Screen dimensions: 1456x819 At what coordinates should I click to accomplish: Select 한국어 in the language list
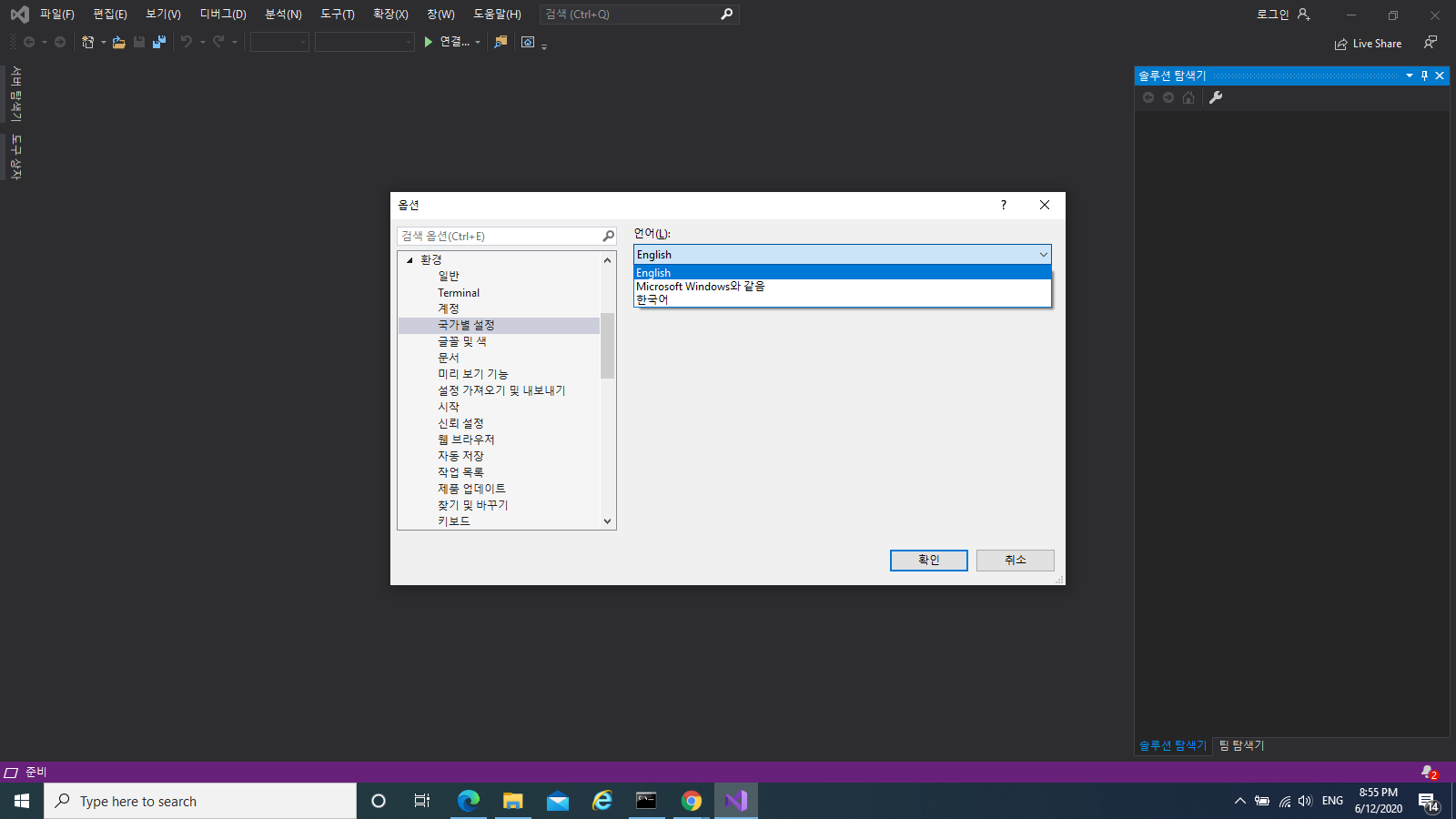click(843, 299)
